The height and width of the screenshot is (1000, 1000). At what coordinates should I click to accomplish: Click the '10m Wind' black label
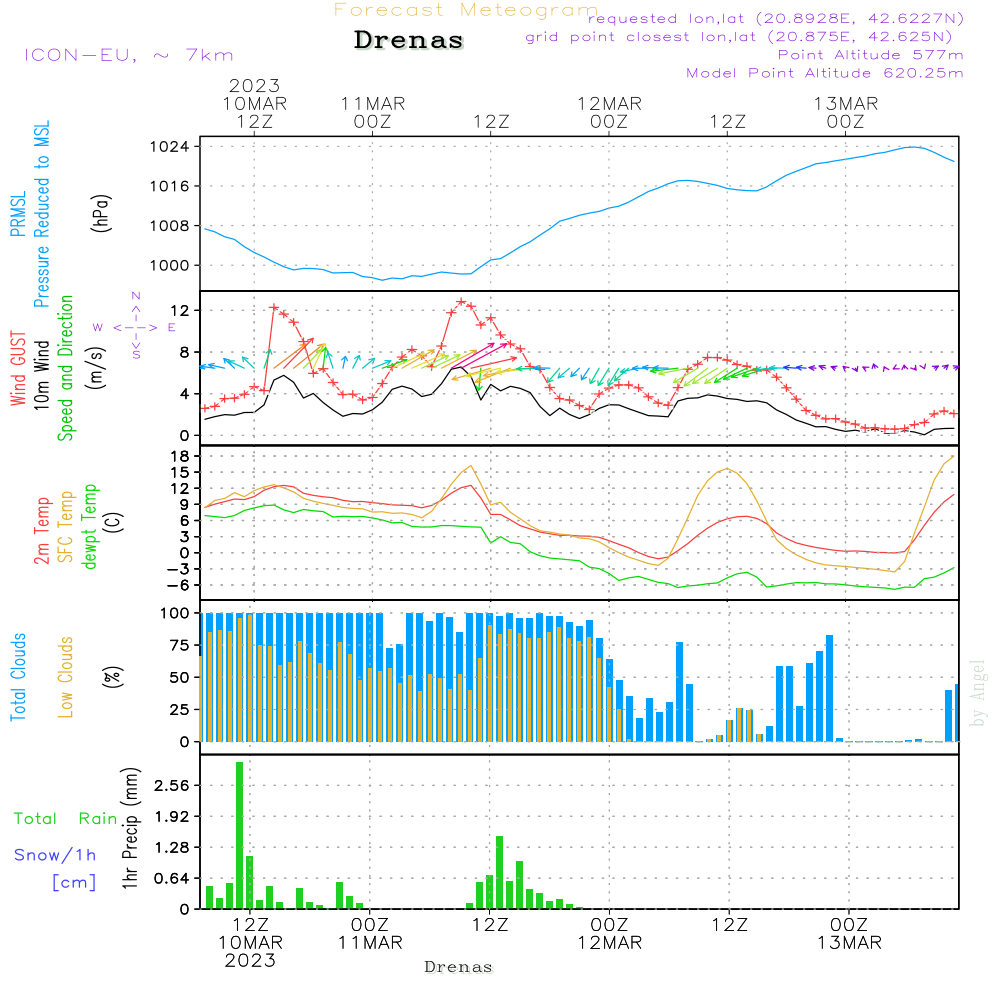click(41, 375)
